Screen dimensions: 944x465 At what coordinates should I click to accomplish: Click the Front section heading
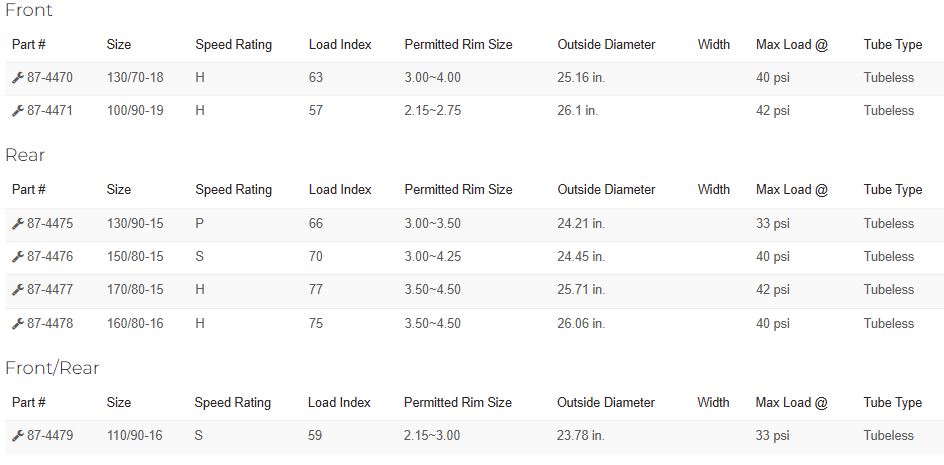[x=28, y=10]
